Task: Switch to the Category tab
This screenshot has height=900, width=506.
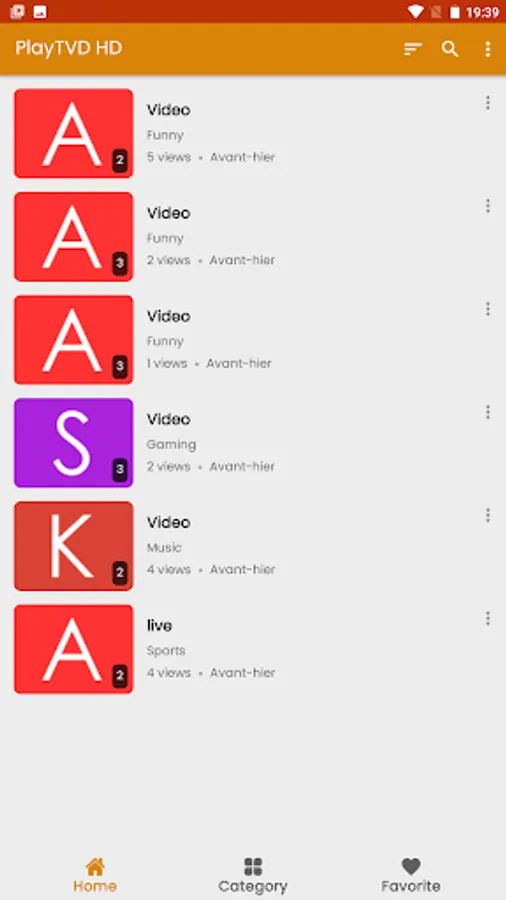Action: (x=252, y=876)
